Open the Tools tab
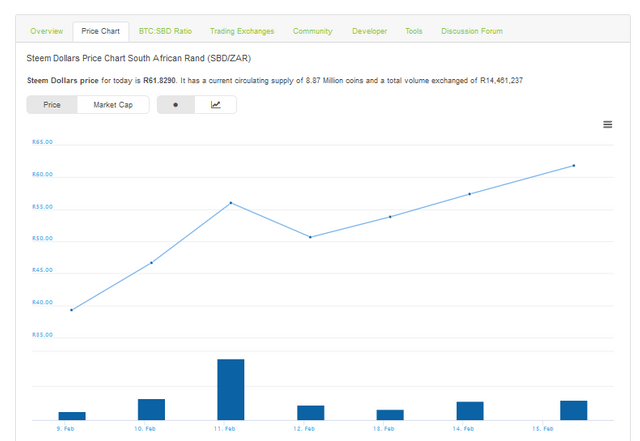 pos(413,31)
